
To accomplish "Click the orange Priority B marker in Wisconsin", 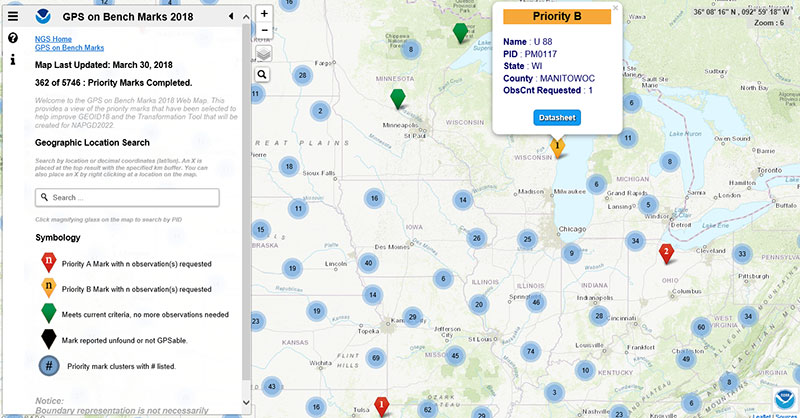I will point(558,146).
